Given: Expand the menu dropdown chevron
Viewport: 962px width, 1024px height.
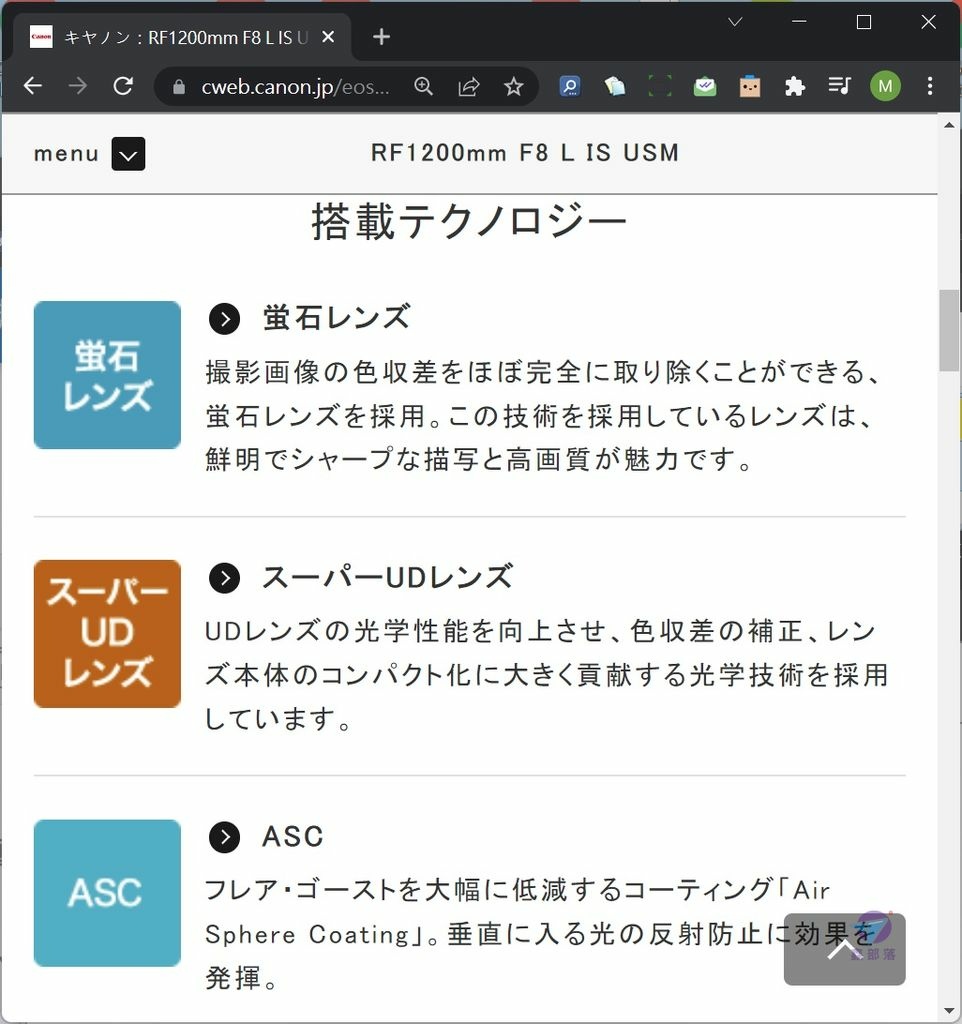Looking at the screenshot, I should (128, 154).
